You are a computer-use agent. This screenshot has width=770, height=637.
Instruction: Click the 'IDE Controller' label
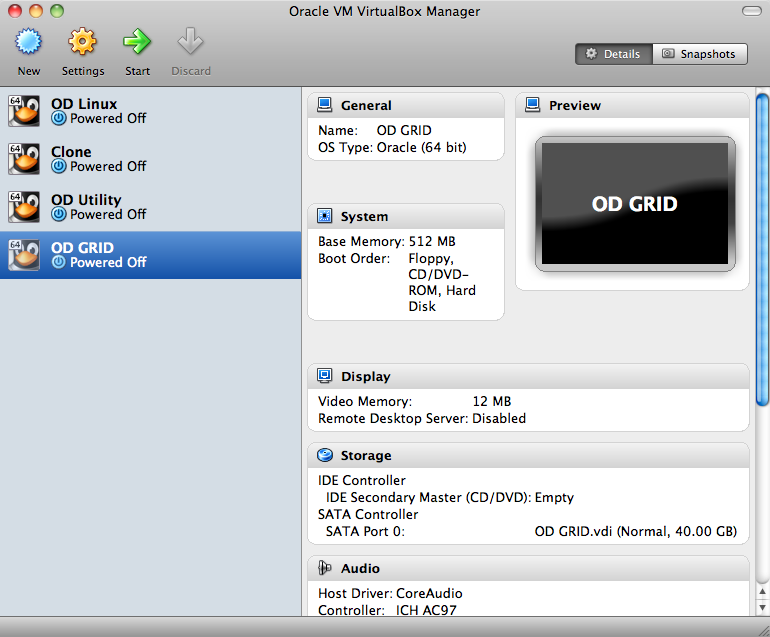(361, 480)
